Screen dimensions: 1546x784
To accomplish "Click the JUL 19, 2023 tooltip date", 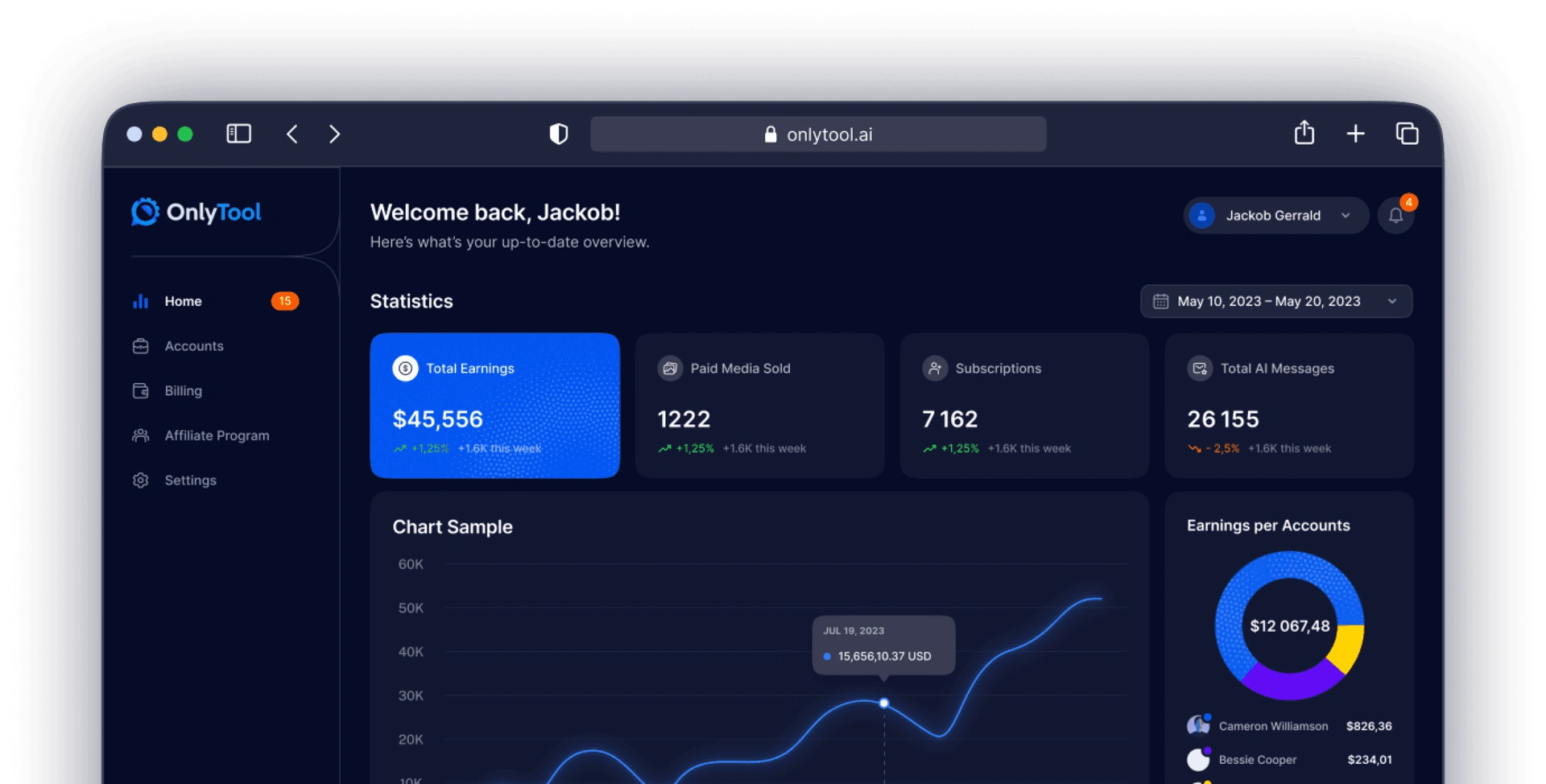I will (x=854, y=631).
